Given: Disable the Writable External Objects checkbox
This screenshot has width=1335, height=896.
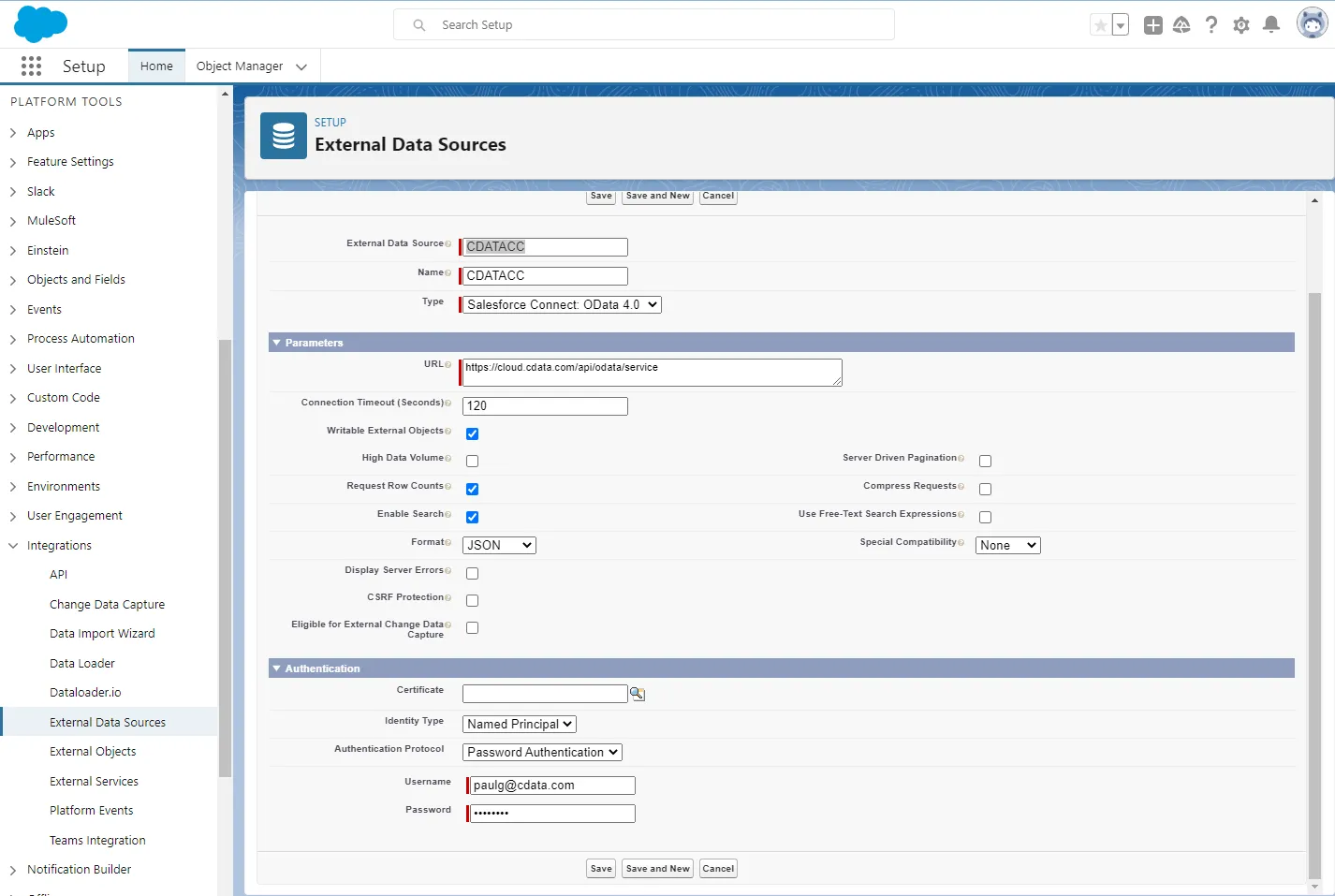Looking at the screenshot, I should tap(472, 433).
